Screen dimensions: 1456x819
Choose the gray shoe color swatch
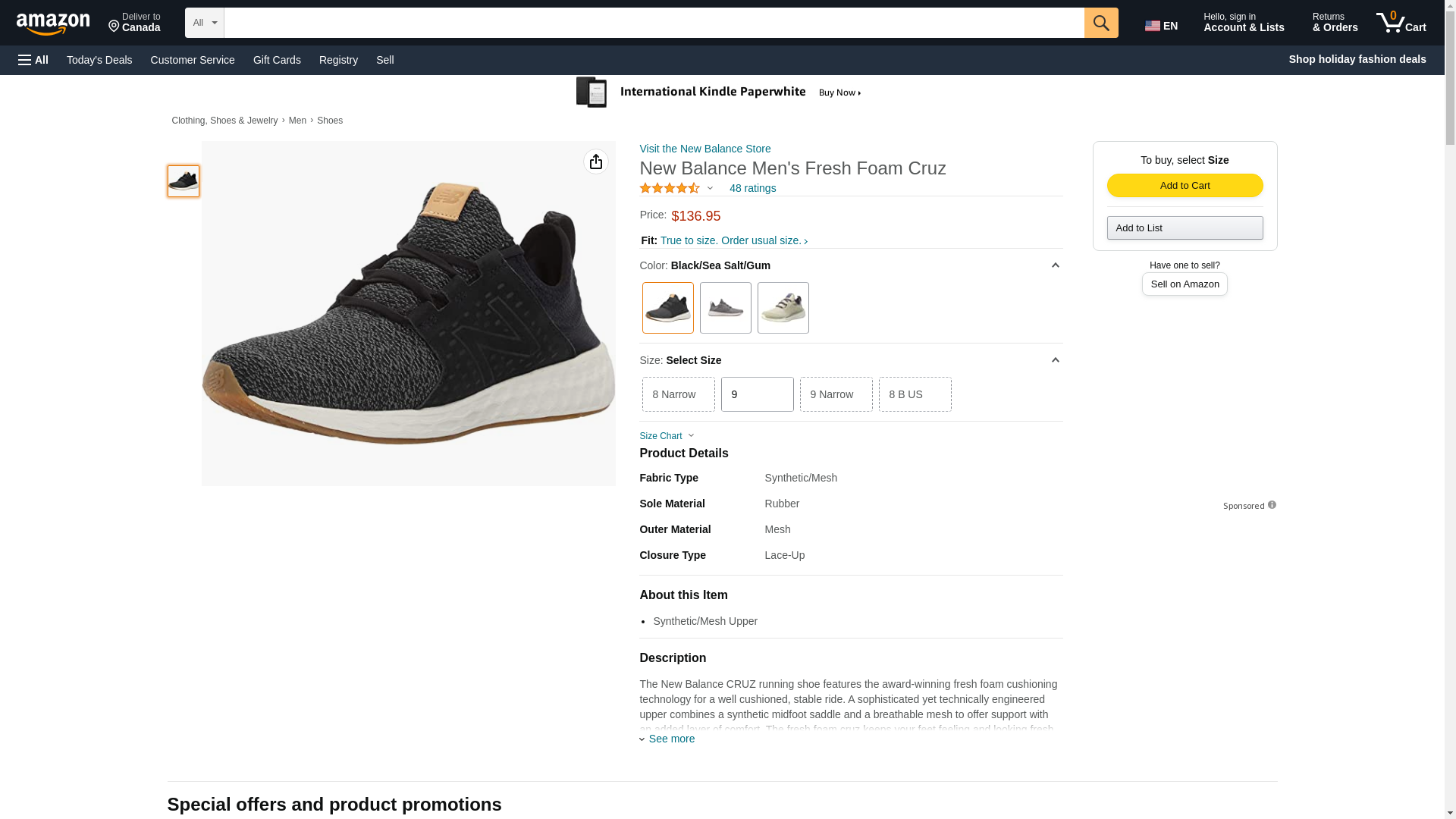(725, 308)
